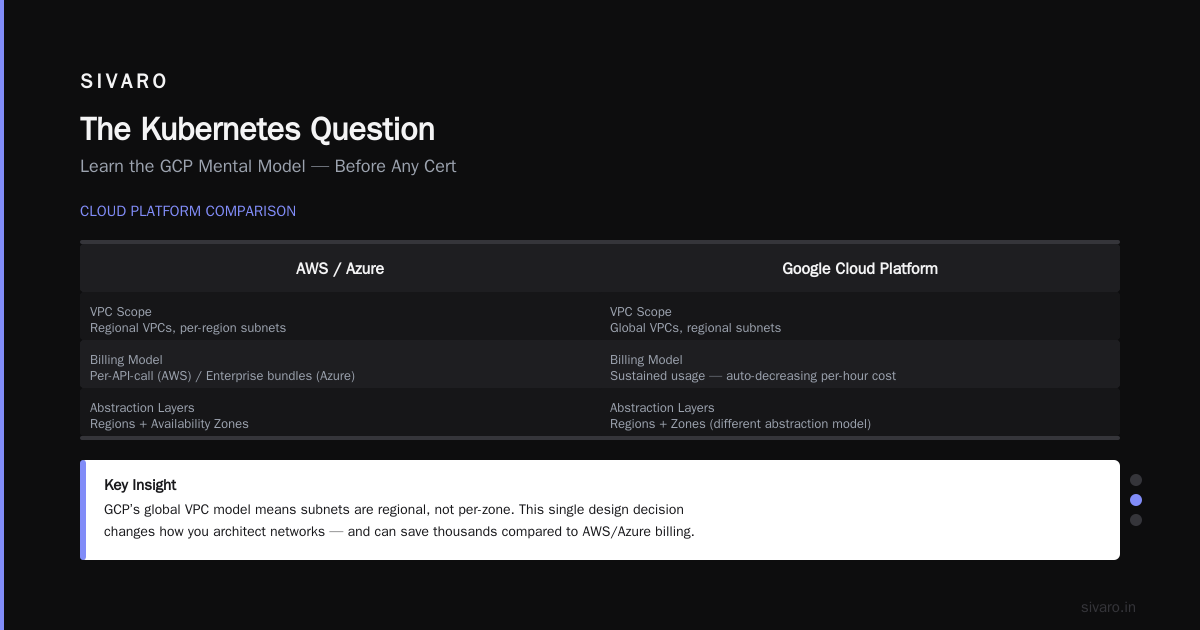
Task: Click subtitle Learn the GCP Mental Model
Action: (268, 166)
